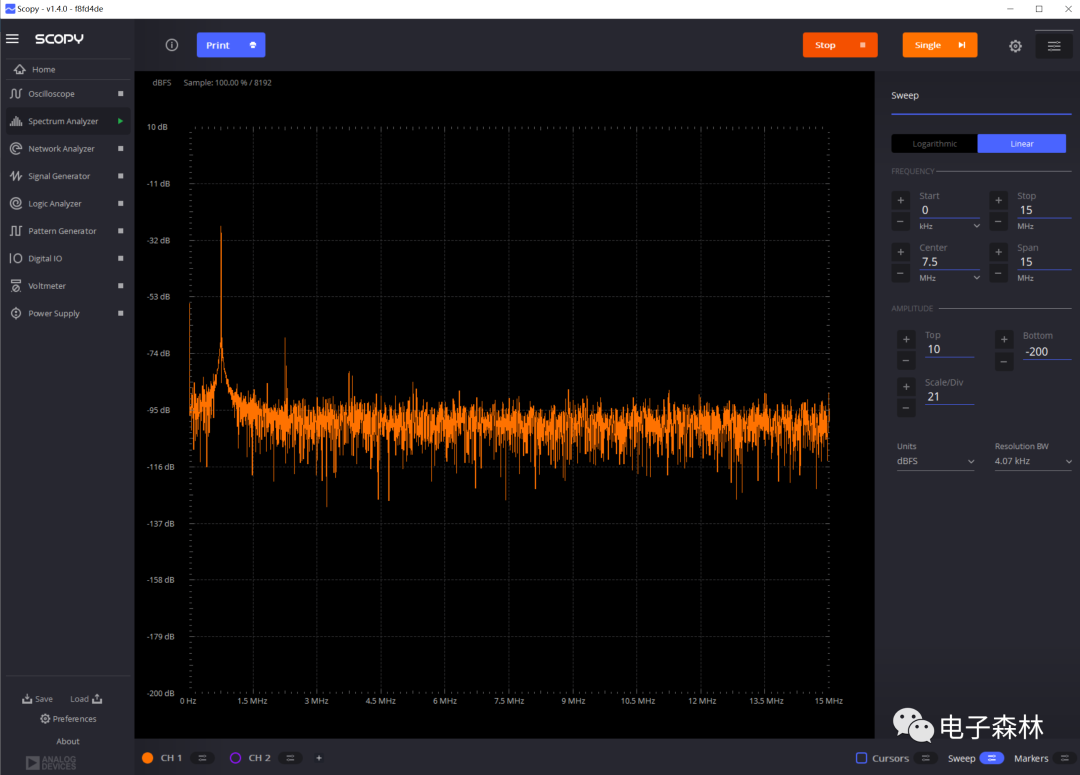The image size is (1080, 775).
Task: Click the Bottom amplitude value -200
Action: click(x=1046, y=351)
